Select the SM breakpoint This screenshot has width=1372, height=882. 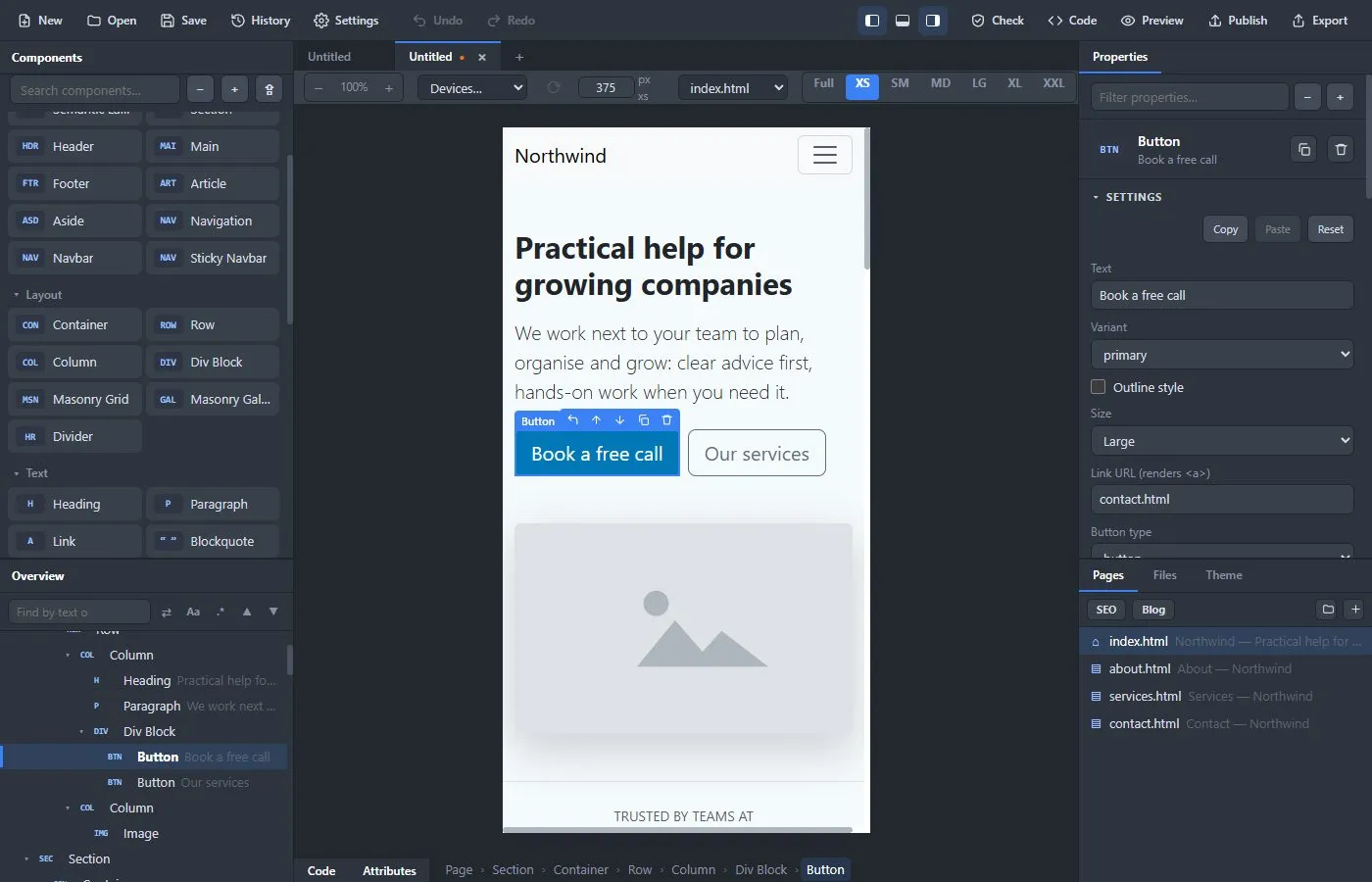coord(900,83)
